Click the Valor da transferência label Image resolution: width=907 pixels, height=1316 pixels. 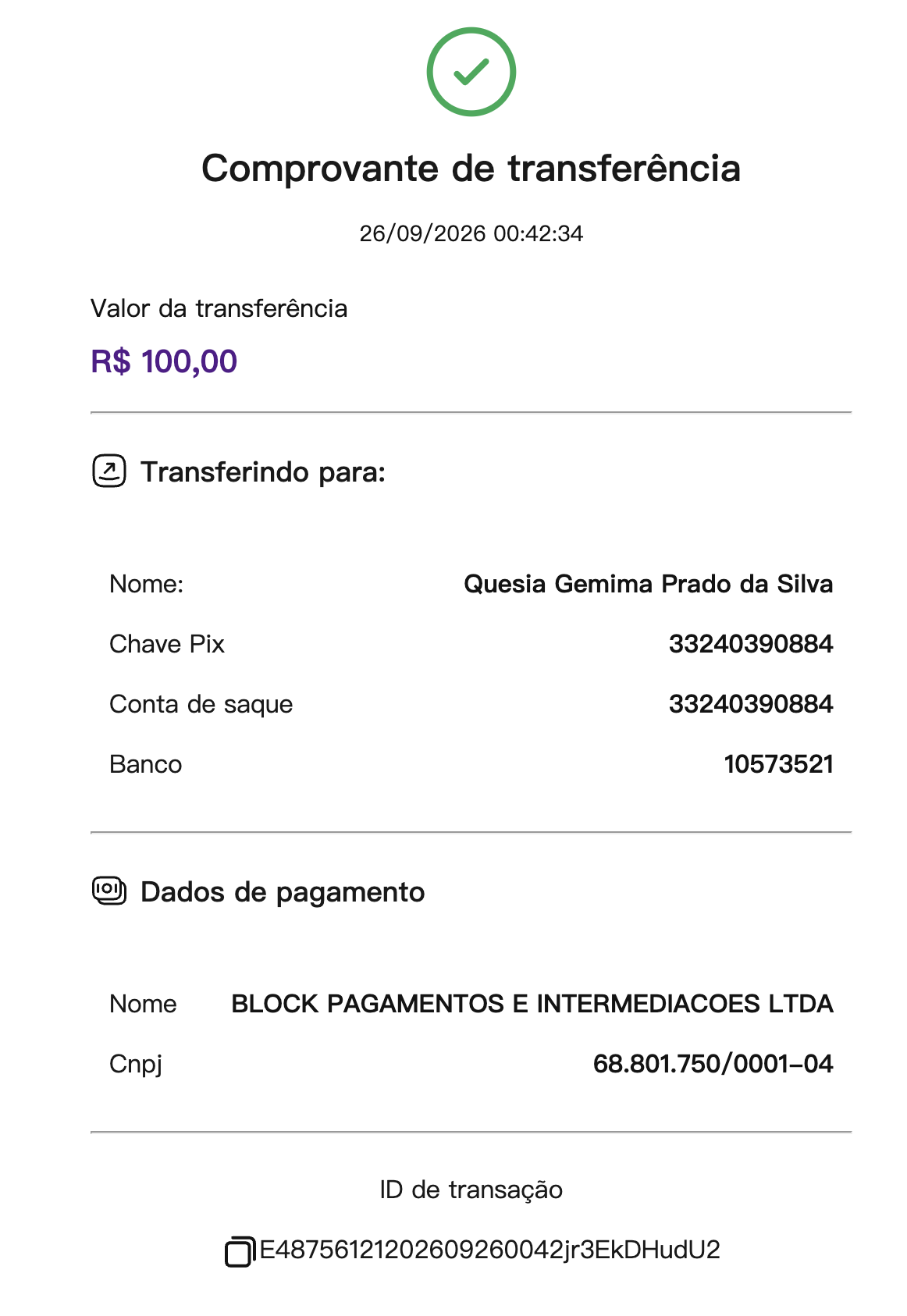click(x=219, y=308)
